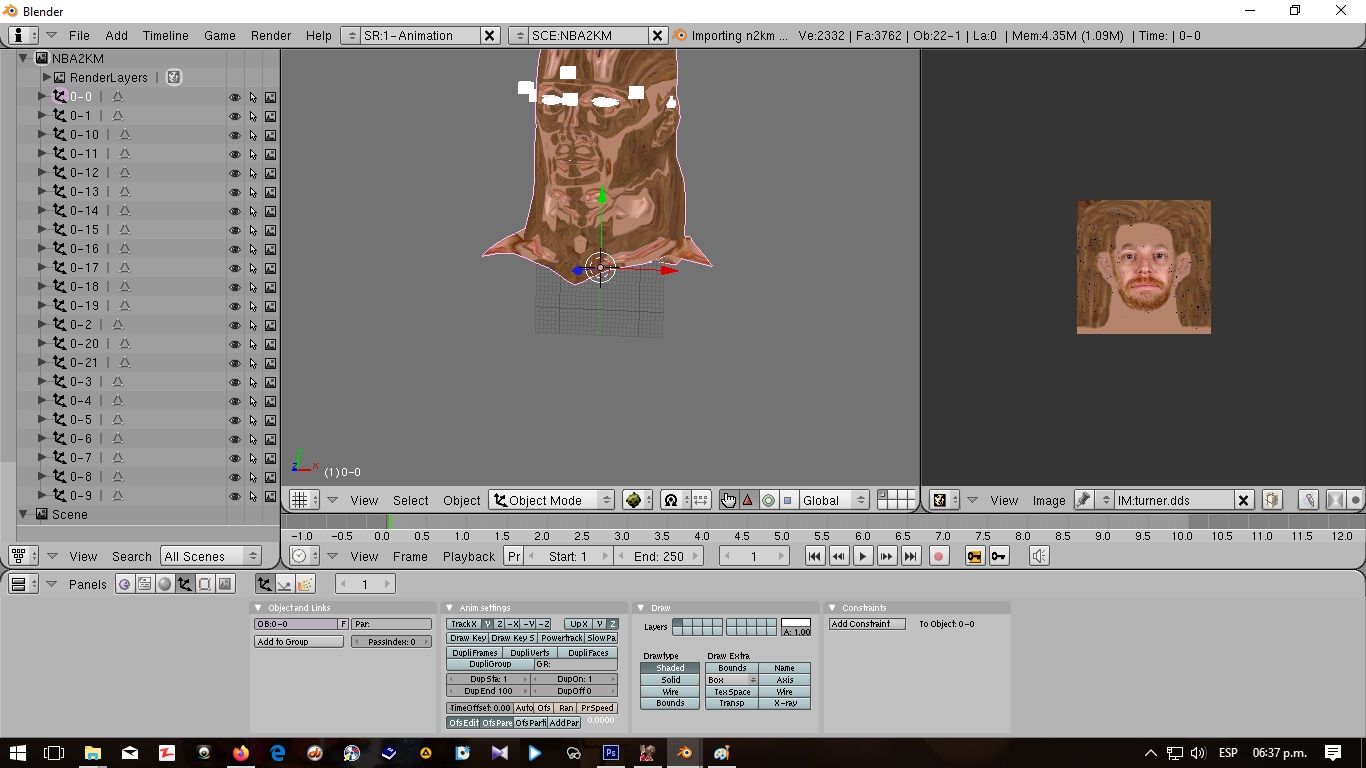Open the Logic context in Panels header
This screenshot has width=1366, height=768.
click(x=125, y=584)
